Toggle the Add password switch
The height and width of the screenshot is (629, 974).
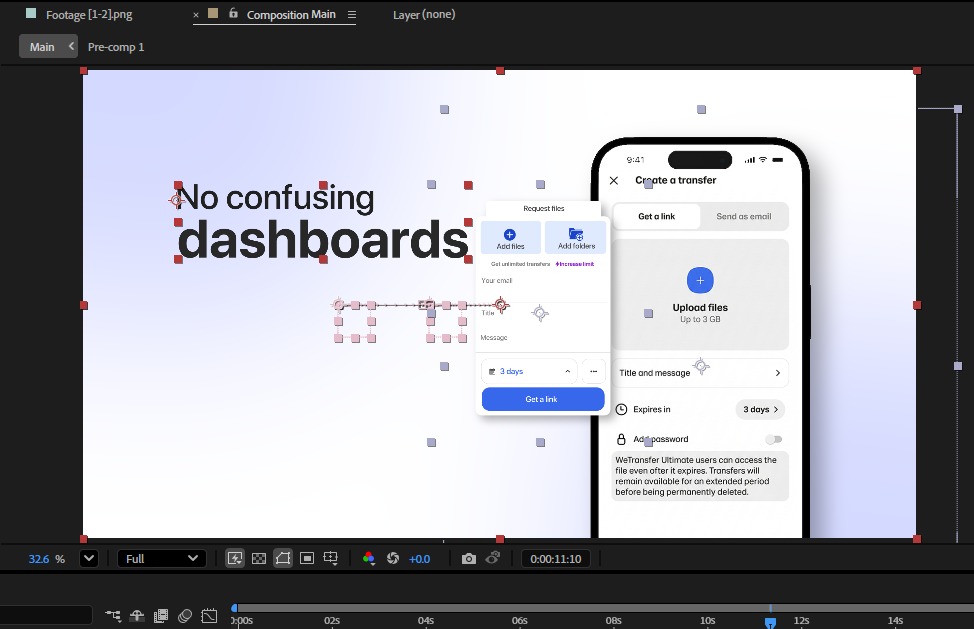tap(773, 440)
